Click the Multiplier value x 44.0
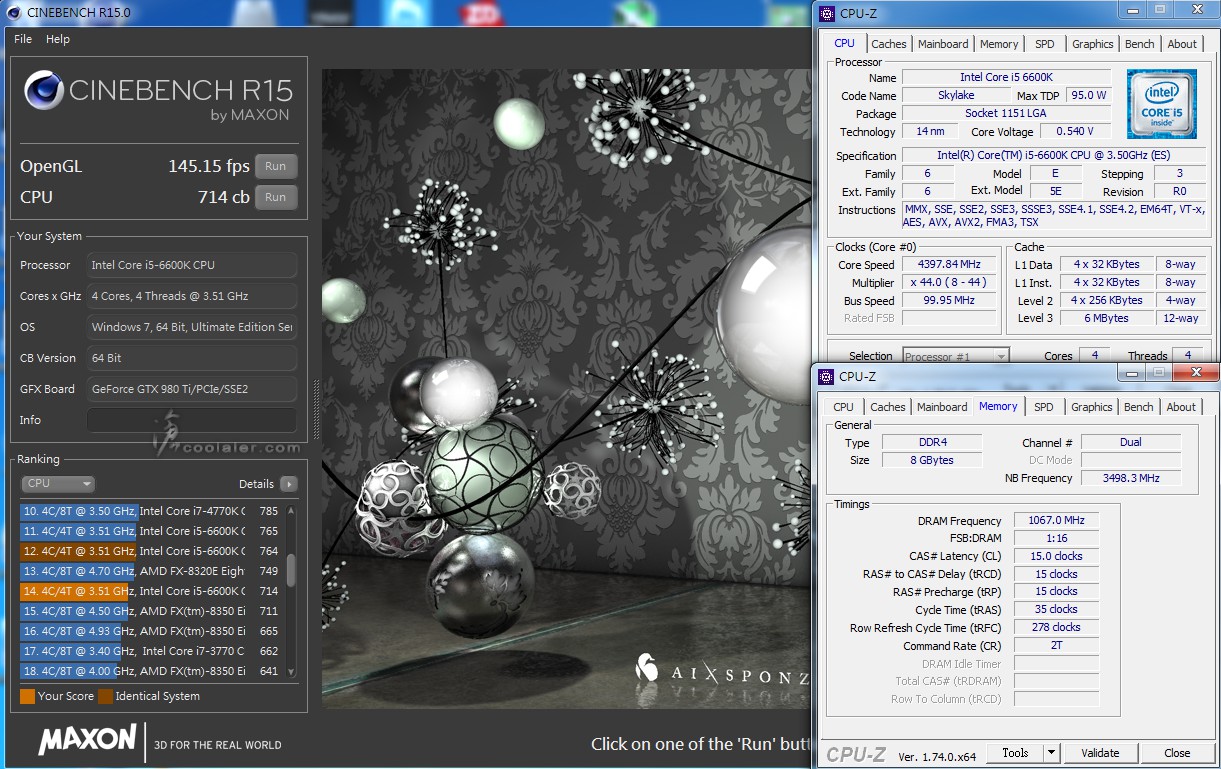 [948, 283]
